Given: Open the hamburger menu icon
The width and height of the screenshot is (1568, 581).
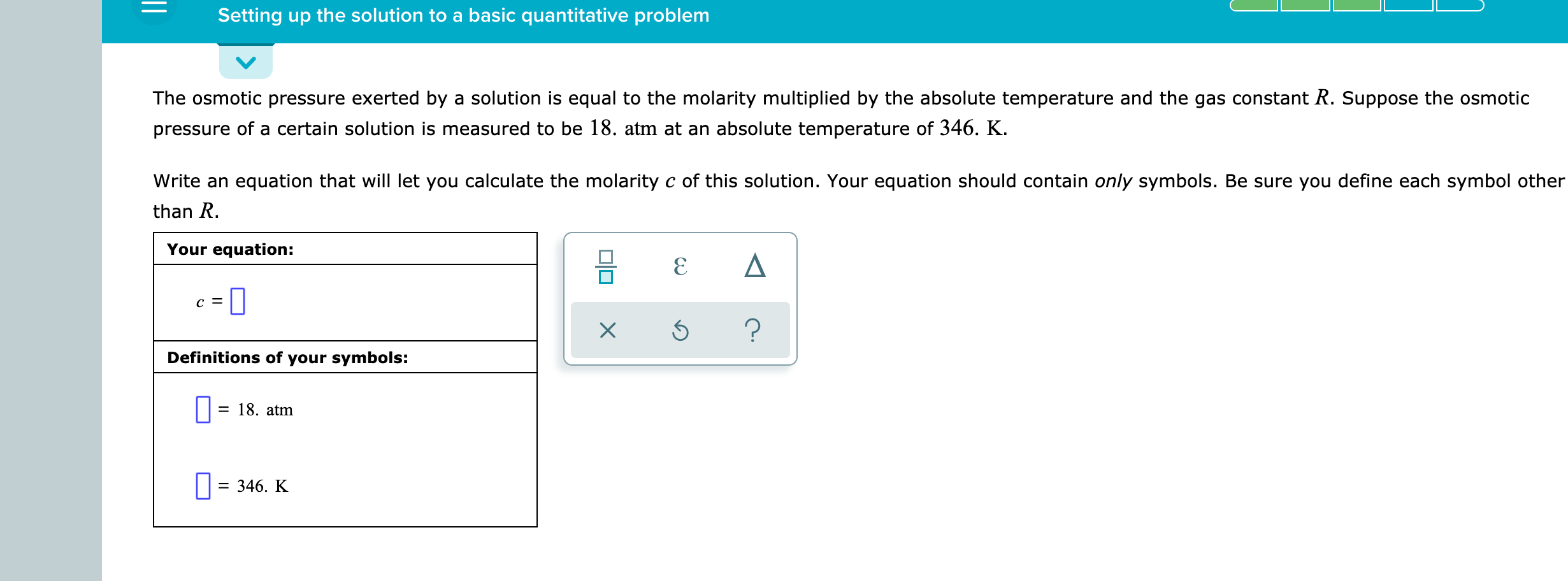Looking at the screenshot, I should coord(155,6).
